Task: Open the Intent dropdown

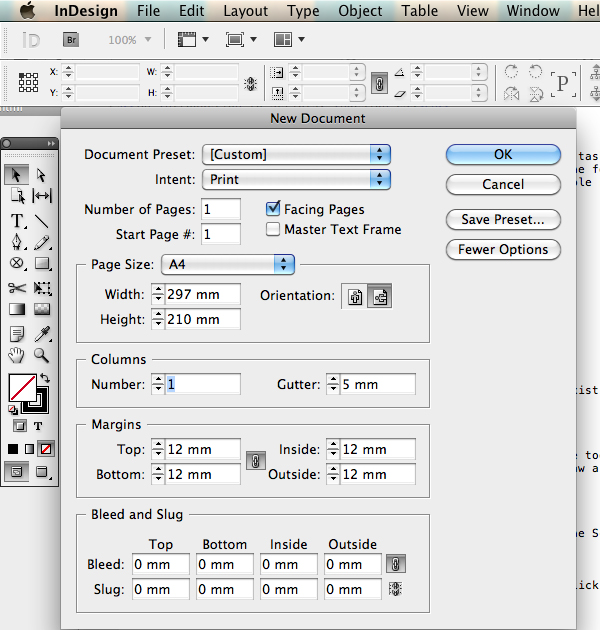Action: tap(297, 179)
